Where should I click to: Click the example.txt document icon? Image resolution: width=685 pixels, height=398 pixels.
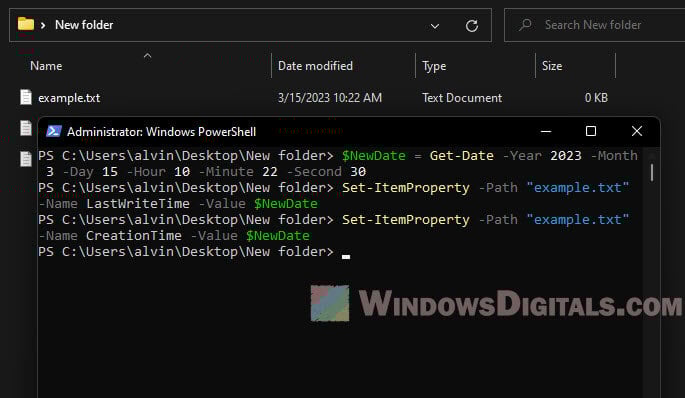pyautogui.click(x=26, y=97)
